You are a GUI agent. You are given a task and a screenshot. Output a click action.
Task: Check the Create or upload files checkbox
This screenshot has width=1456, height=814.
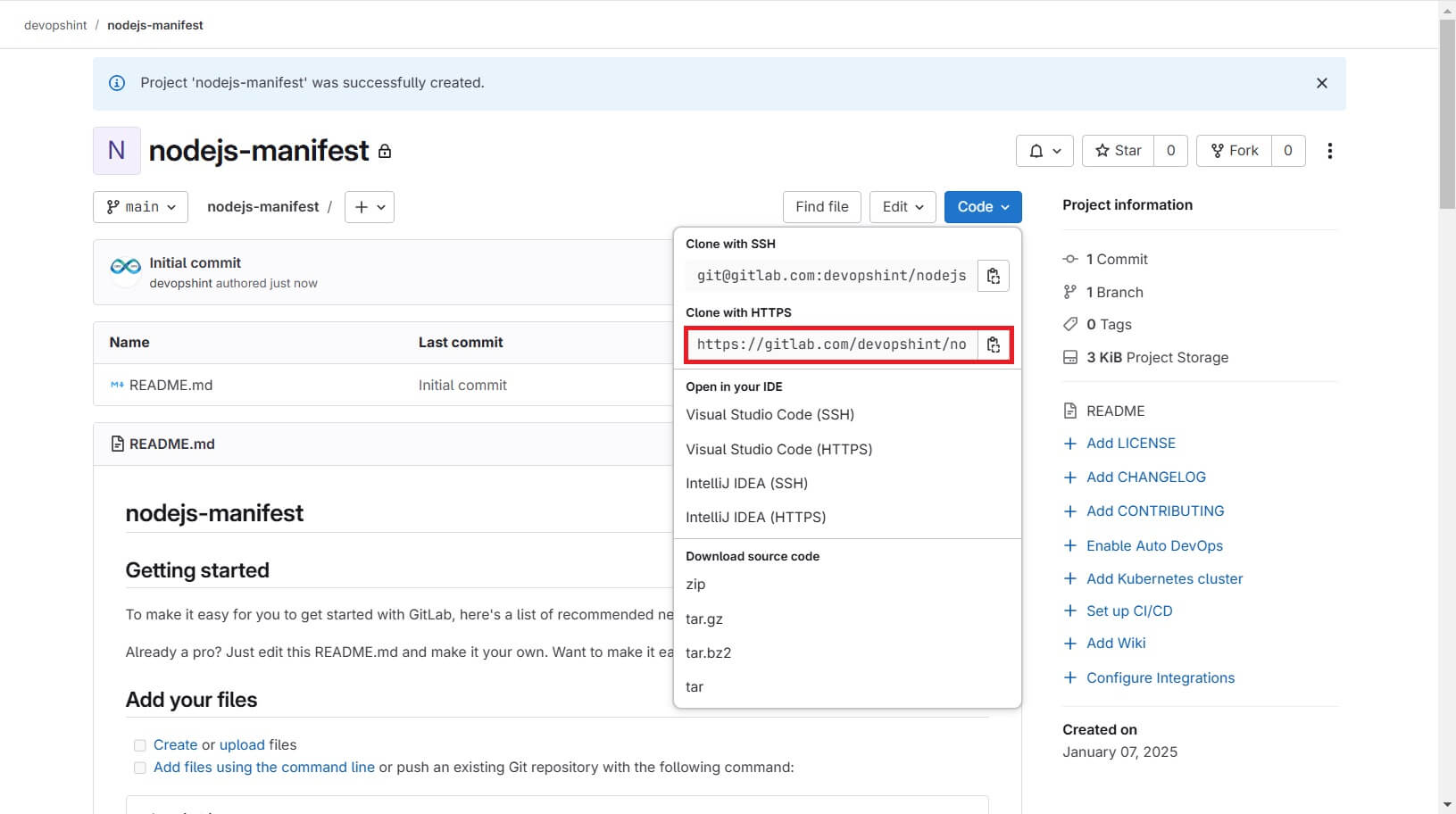coord(139,744)
